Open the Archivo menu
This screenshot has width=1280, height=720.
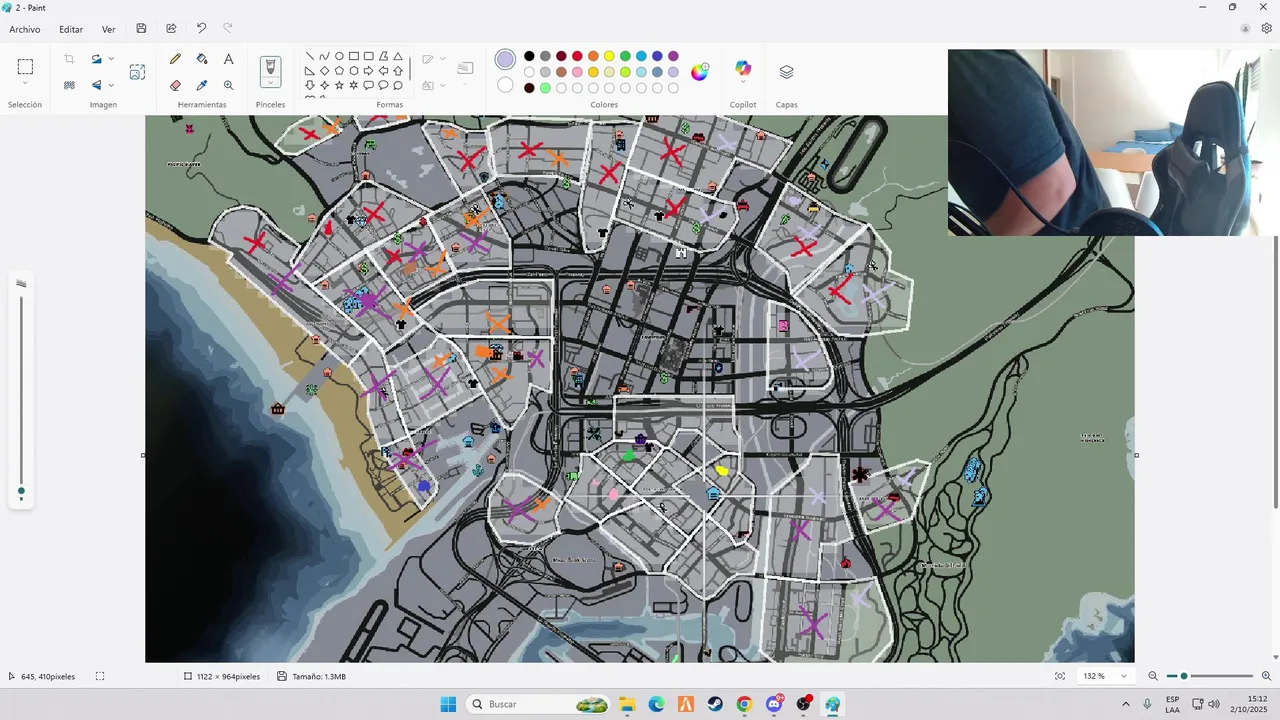pos(25,29)
